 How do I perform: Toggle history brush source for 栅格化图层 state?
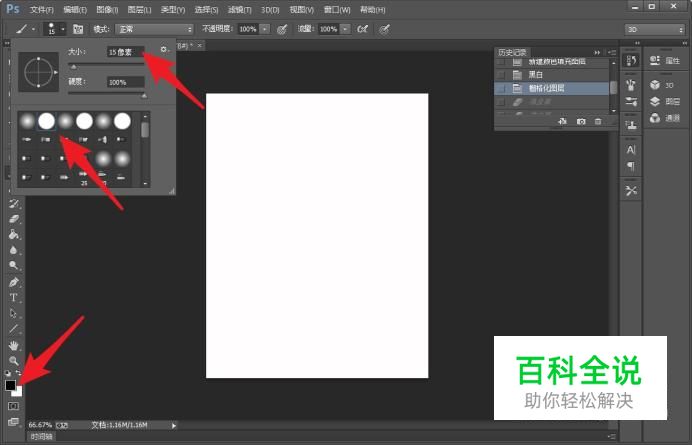pos(501,88)
